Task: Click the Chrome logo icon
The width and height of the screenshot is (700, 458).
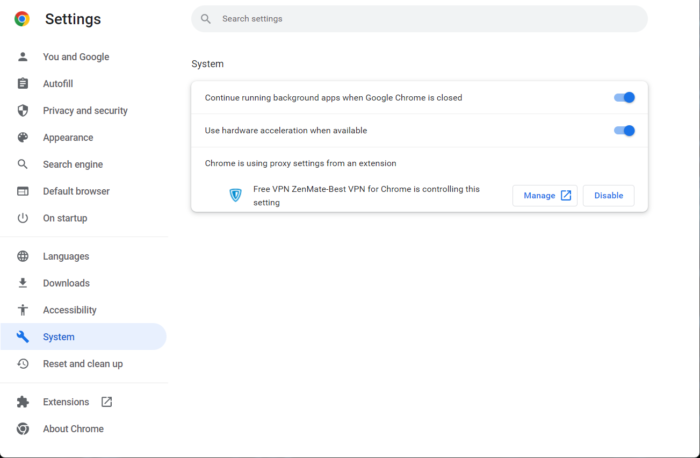Action: [x=22, y=19]
